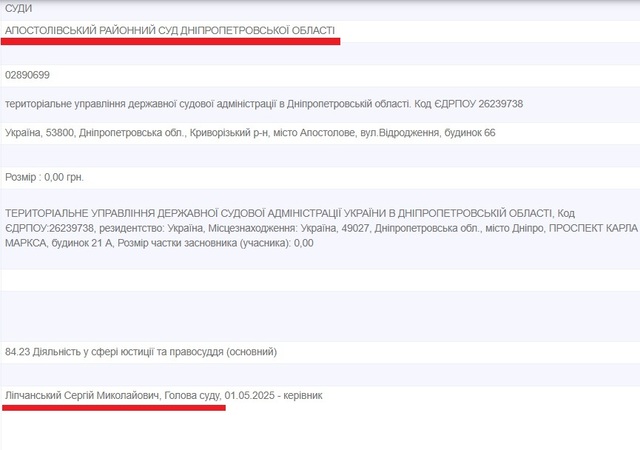Click uppercase 'ТЕРИТОРІАЛЬНЕ УПРАВЛІННЯ ДЕРЖАВНОЇ СУДОВОЇ АДМІНІСТРАЦІЇ' founder text
The height and width of the screenshot is (450, 640).
point(200,214)
